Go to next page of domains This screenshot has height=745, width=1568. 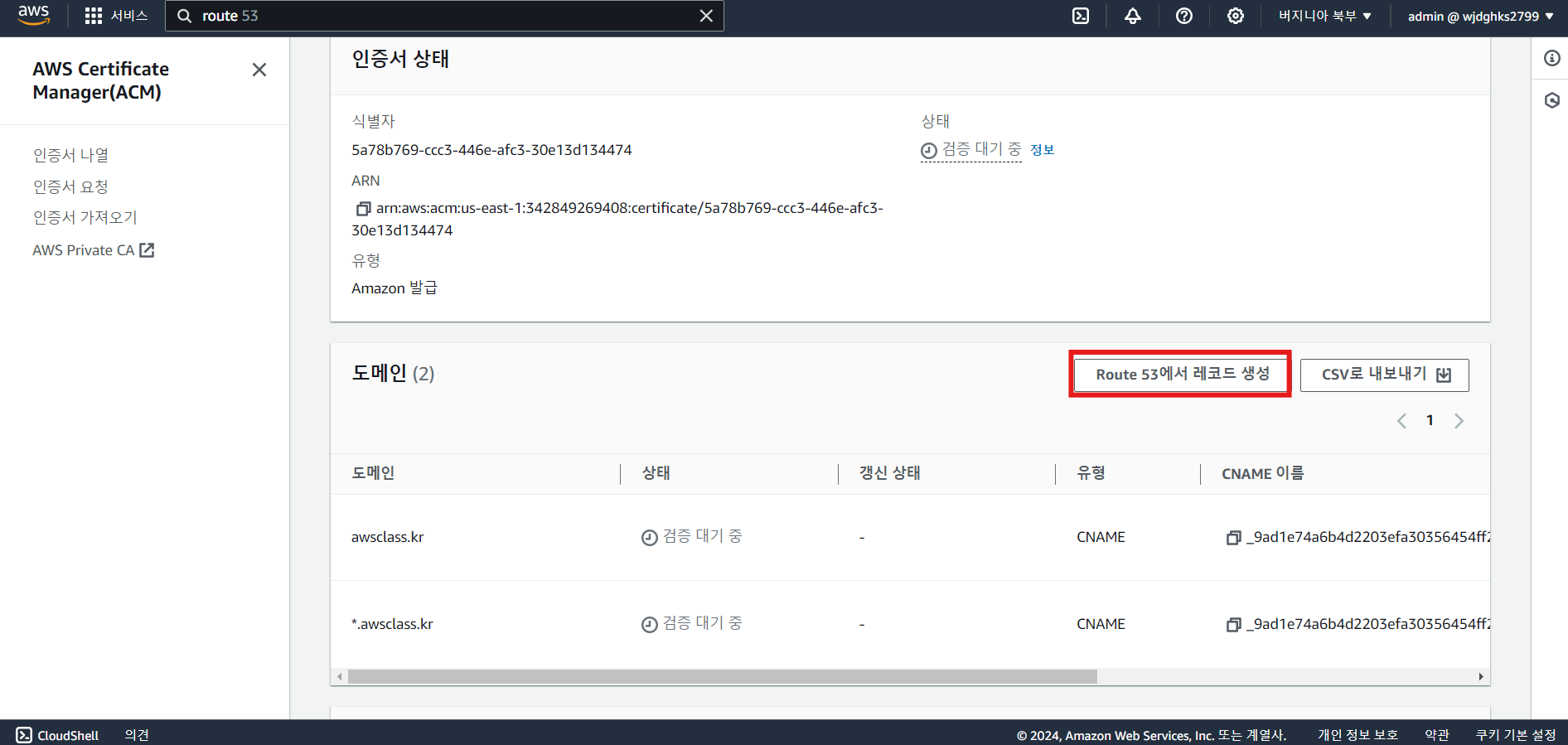(x=1459, y=421)
